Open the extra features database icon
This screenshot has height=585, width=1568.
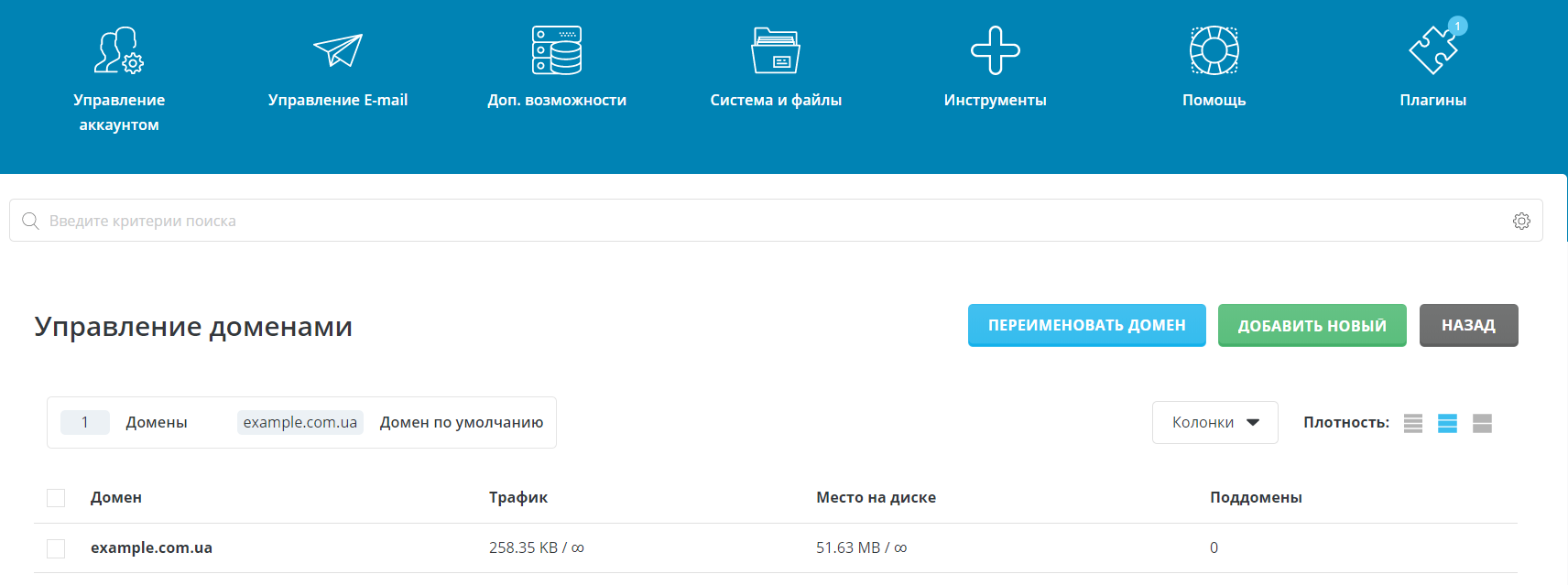coord(557,50)
